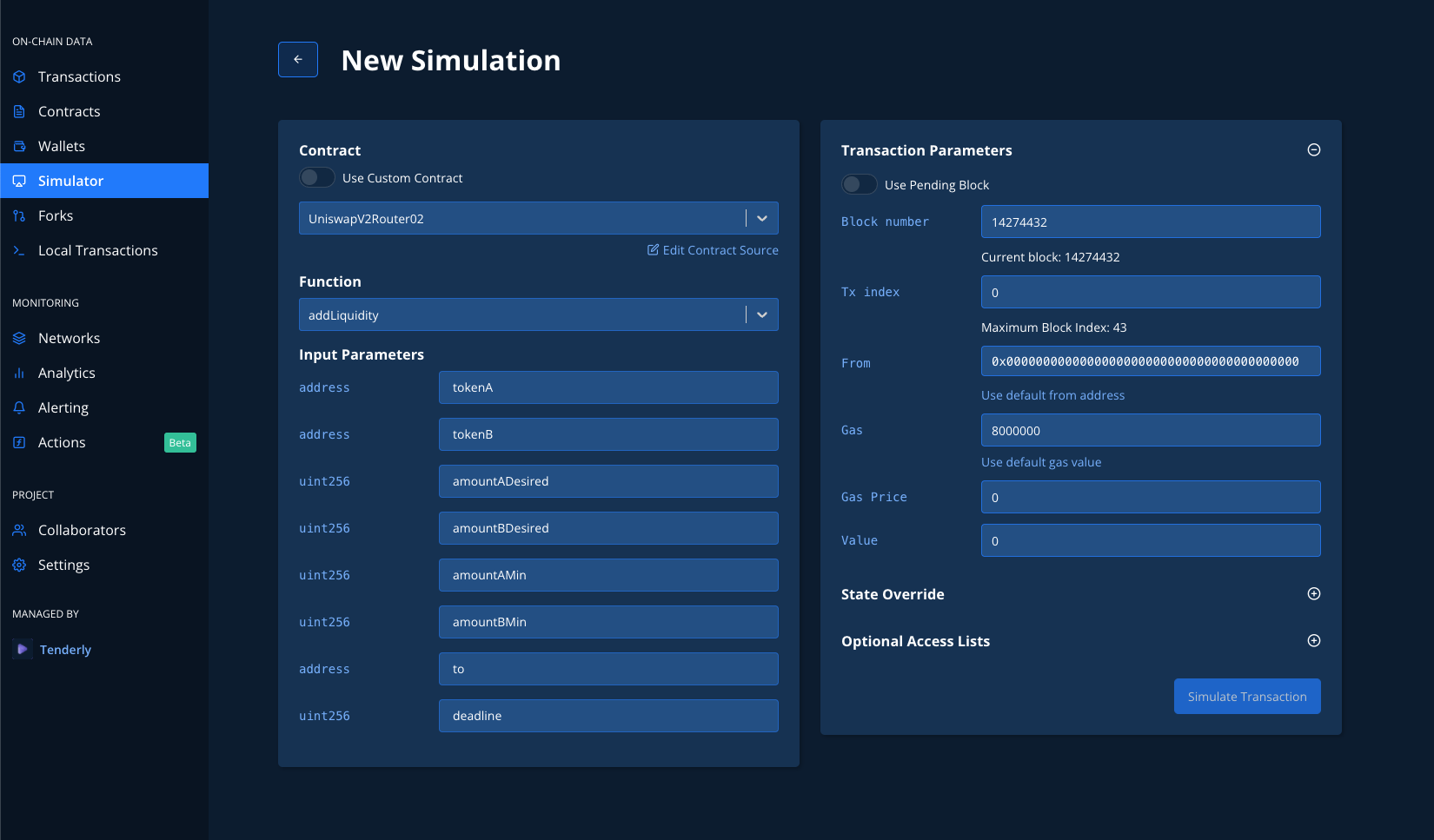Viewport: 1434px width, 840px height.
Task: Click the Analytics bar chart icon
Action: [x=19, y=373]
